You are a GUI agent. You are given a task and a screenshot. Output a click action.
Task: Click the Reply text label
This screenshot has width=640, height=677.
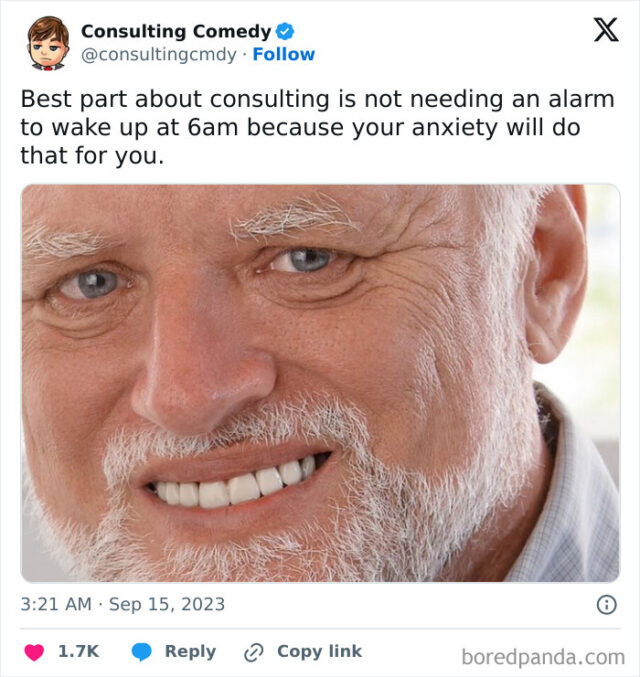click(x=190, y=651)
